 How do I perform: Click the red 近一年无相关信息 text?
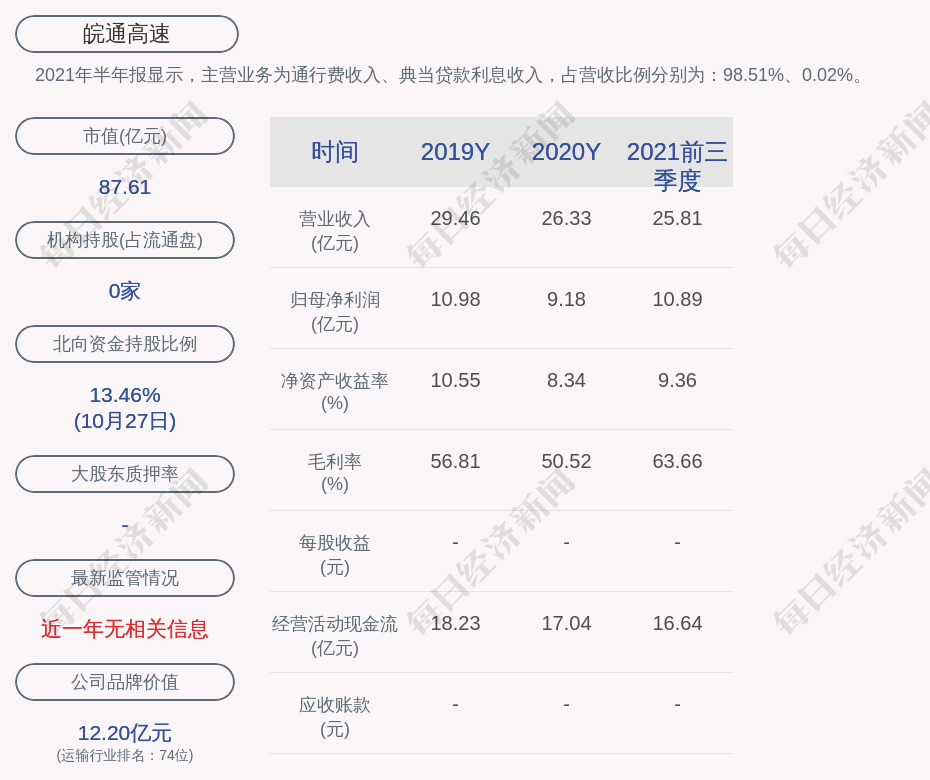[x=125, y=629]
